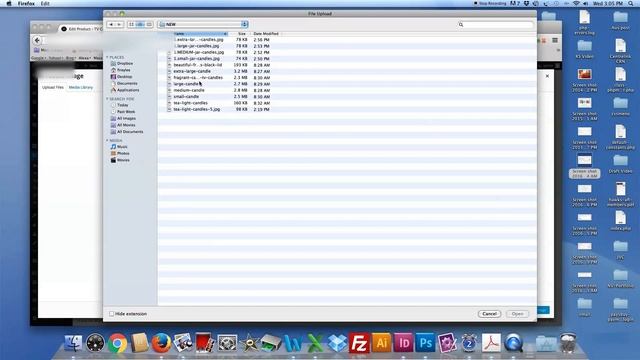This screenshot has width=640, height=360.
Task: Open the Edit menu in menu bar
Action: coord(45,3)
